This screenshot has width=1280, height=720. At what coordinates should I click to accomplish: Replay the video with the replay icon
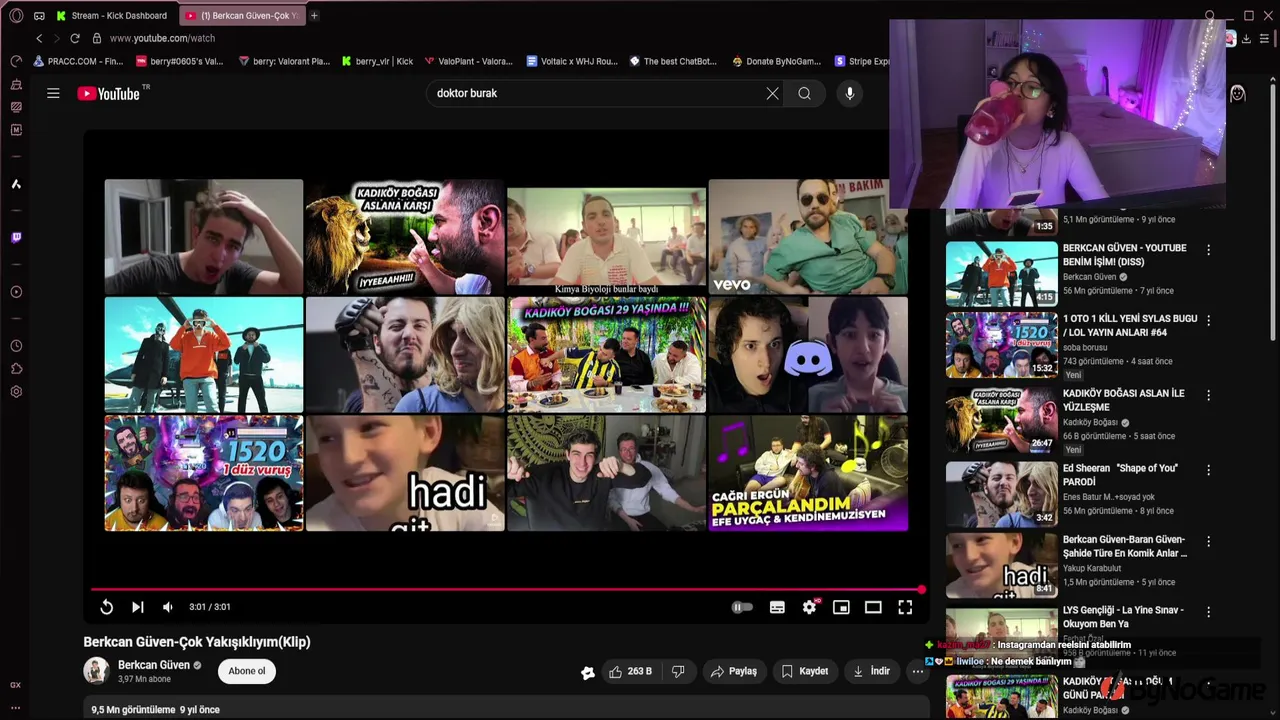(x=107, y=607)
